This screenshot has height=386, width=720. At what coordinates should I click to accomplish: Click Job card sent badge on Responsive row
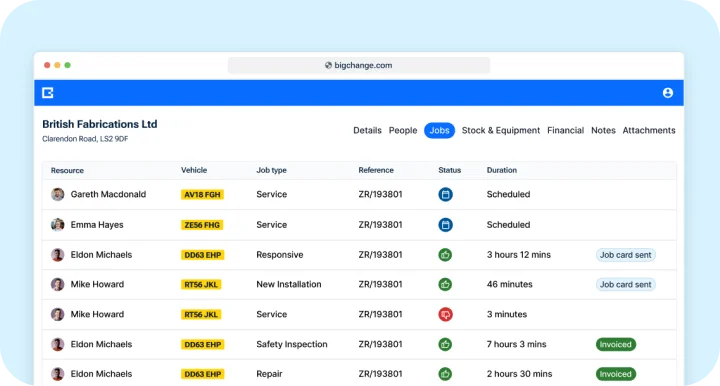click(x=625, y=255)
